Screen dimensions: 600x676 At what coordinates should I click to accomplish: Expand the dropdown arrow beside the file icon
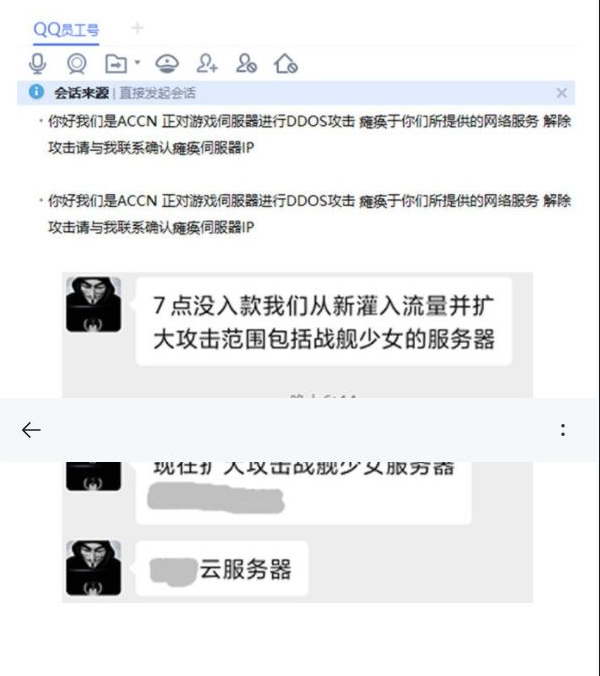click(x=138, y=63)
